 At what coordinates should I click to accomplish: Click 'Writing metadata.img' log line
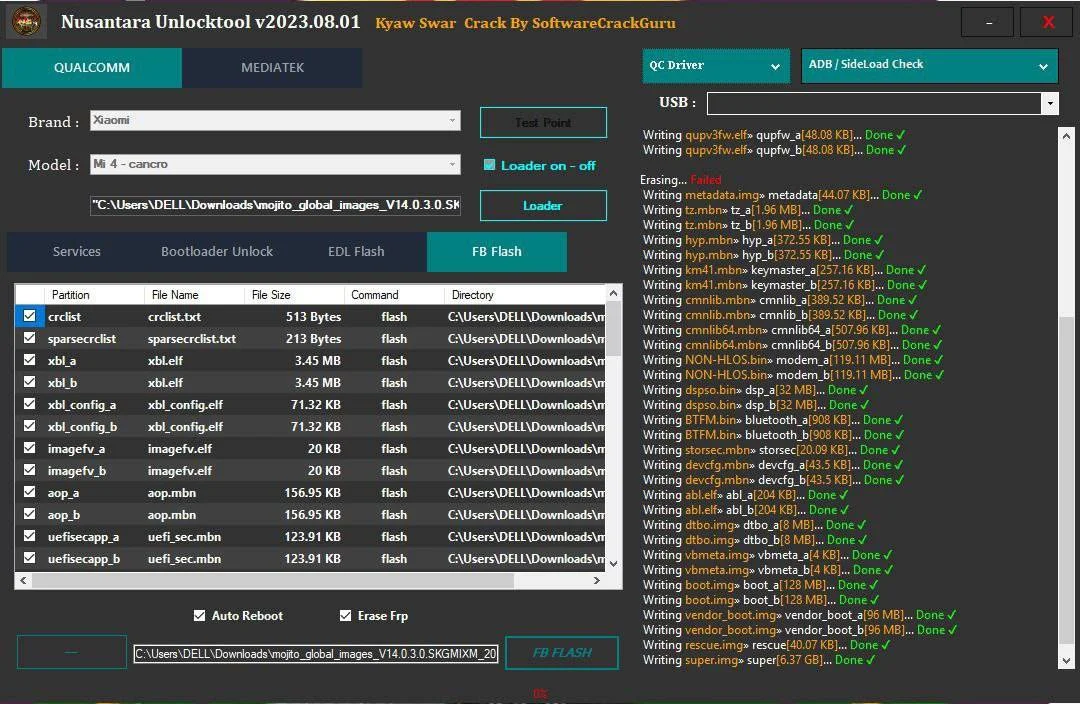782,195
